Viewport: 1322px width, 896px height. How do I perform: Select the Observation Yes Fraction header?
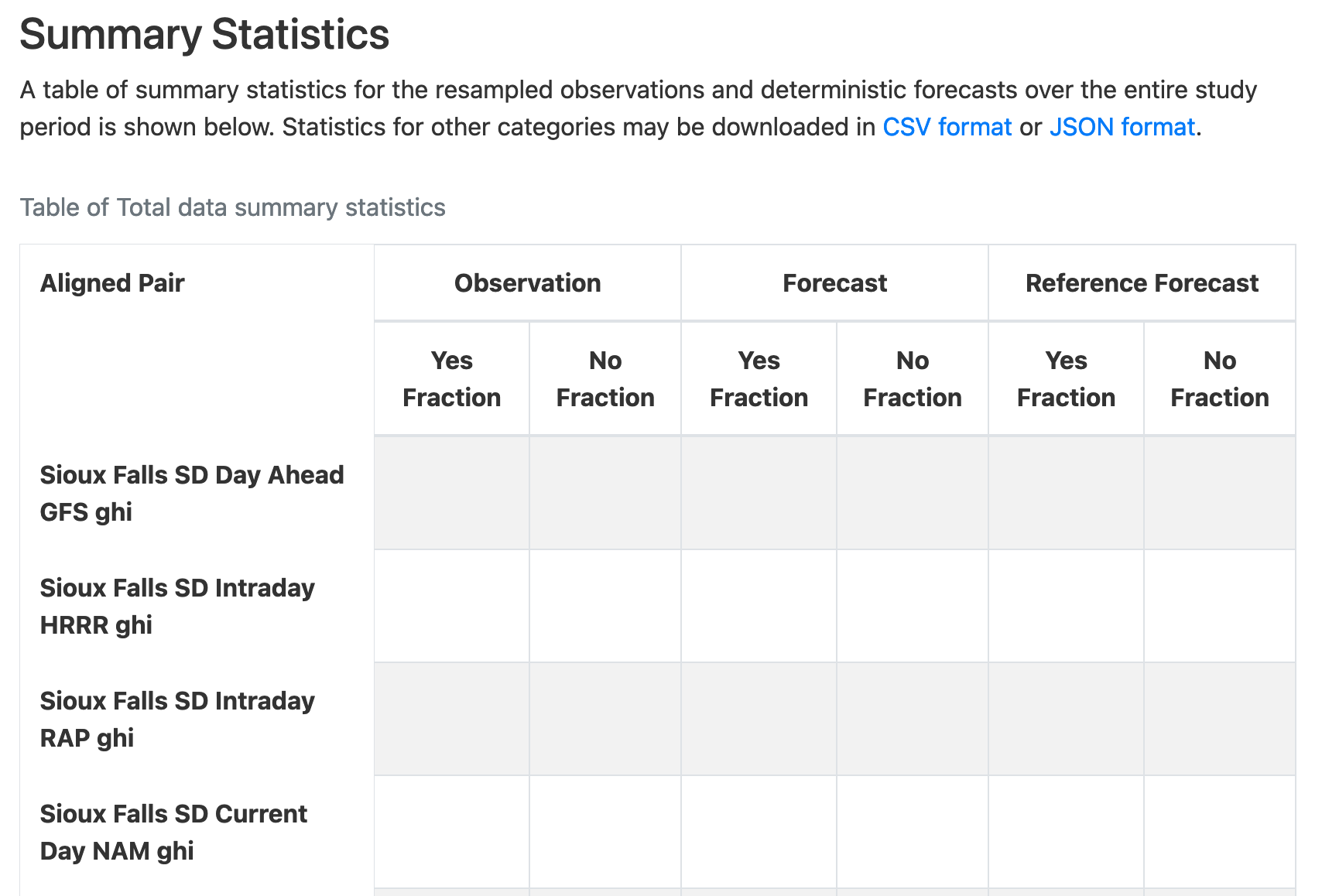[x=451, y=378]
